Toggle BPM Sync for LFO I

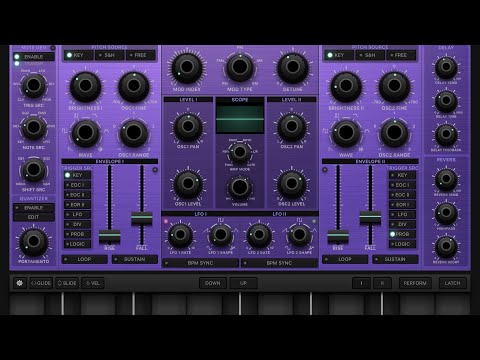(200, 263)
